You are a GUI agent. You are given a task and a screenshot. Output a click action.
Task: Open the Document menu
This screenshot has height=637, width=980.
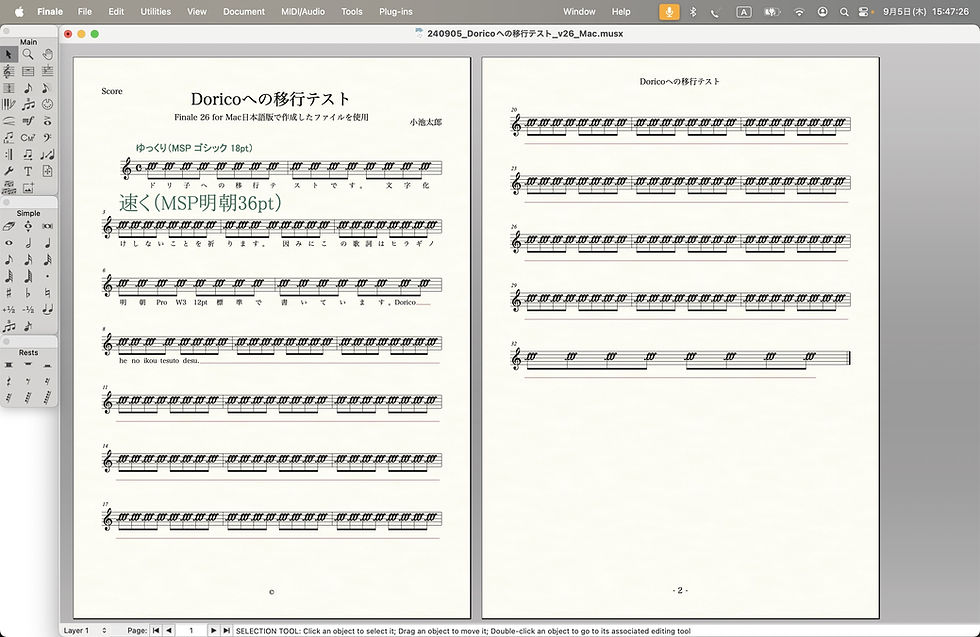[x=244, y=11]
